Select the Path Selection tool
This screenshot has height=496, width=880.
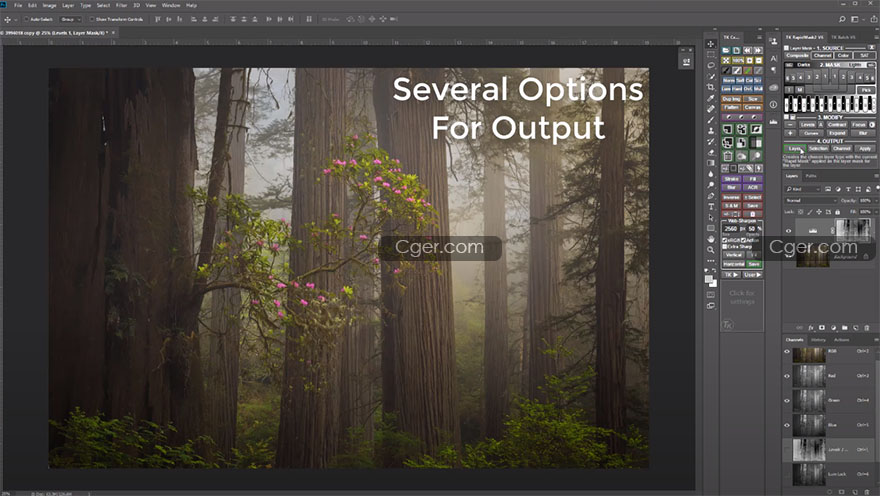click(711, 217)
